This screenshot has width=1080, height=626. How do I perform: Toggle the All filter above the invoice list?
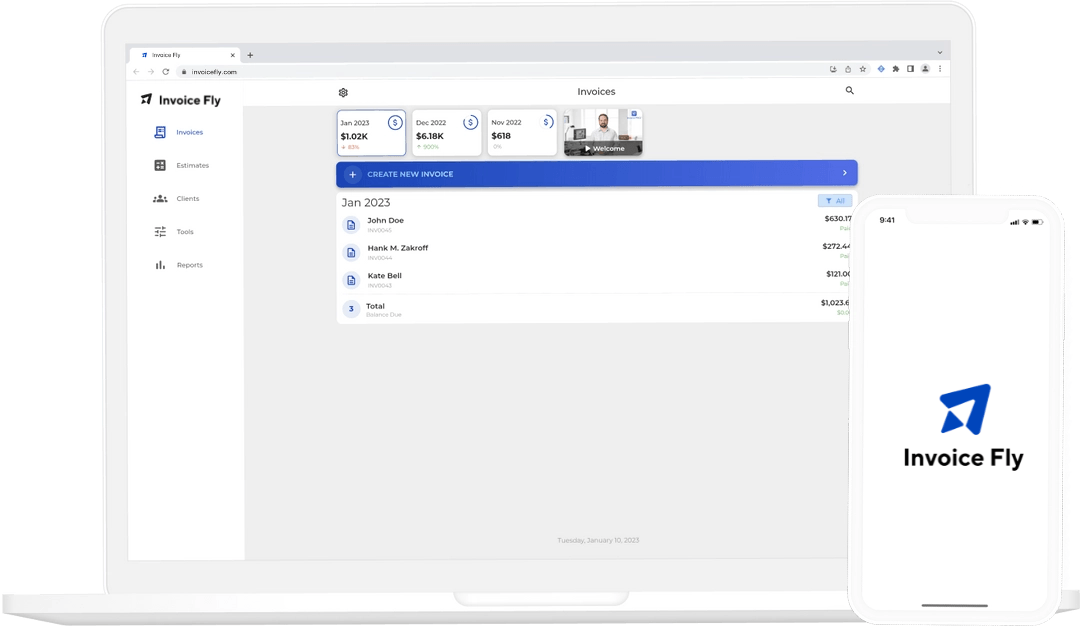click(x=835, y=200)
